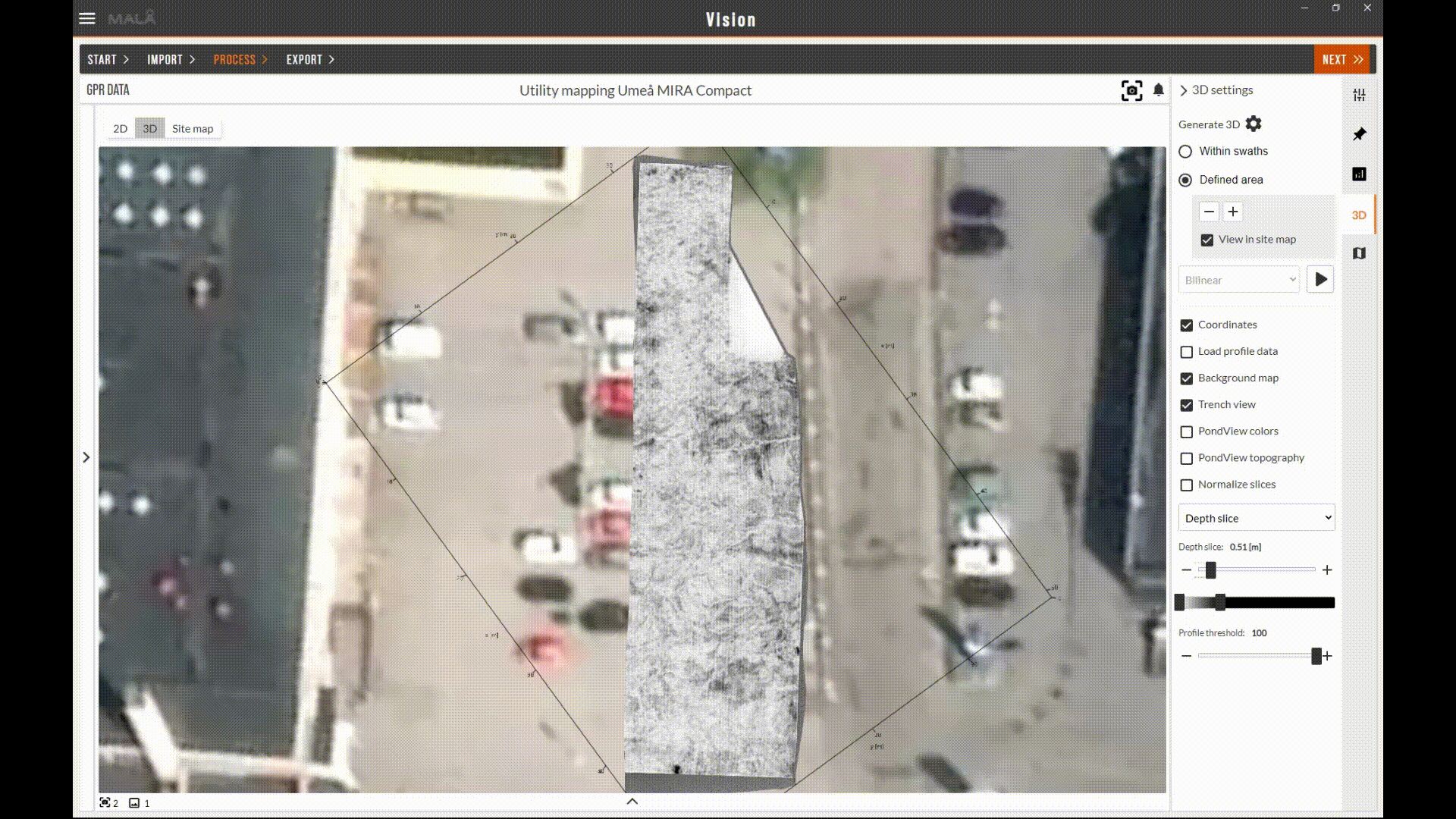
Task: Switch to the Site map tab
Action: (x=193, y=128)
